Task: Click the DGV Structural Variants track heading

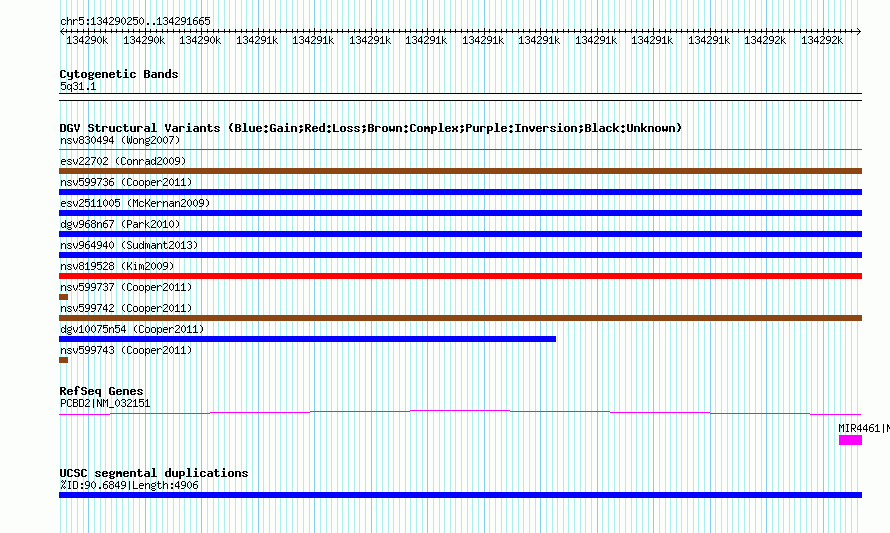Action: click(x=371, y=128)
